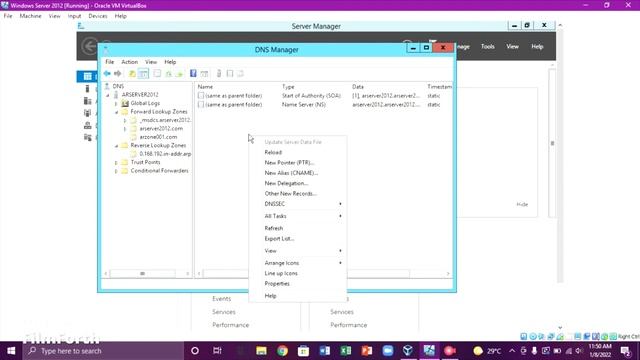
Task: Click the red screen recorder icon in the taskbar
Action: point(450,351)
